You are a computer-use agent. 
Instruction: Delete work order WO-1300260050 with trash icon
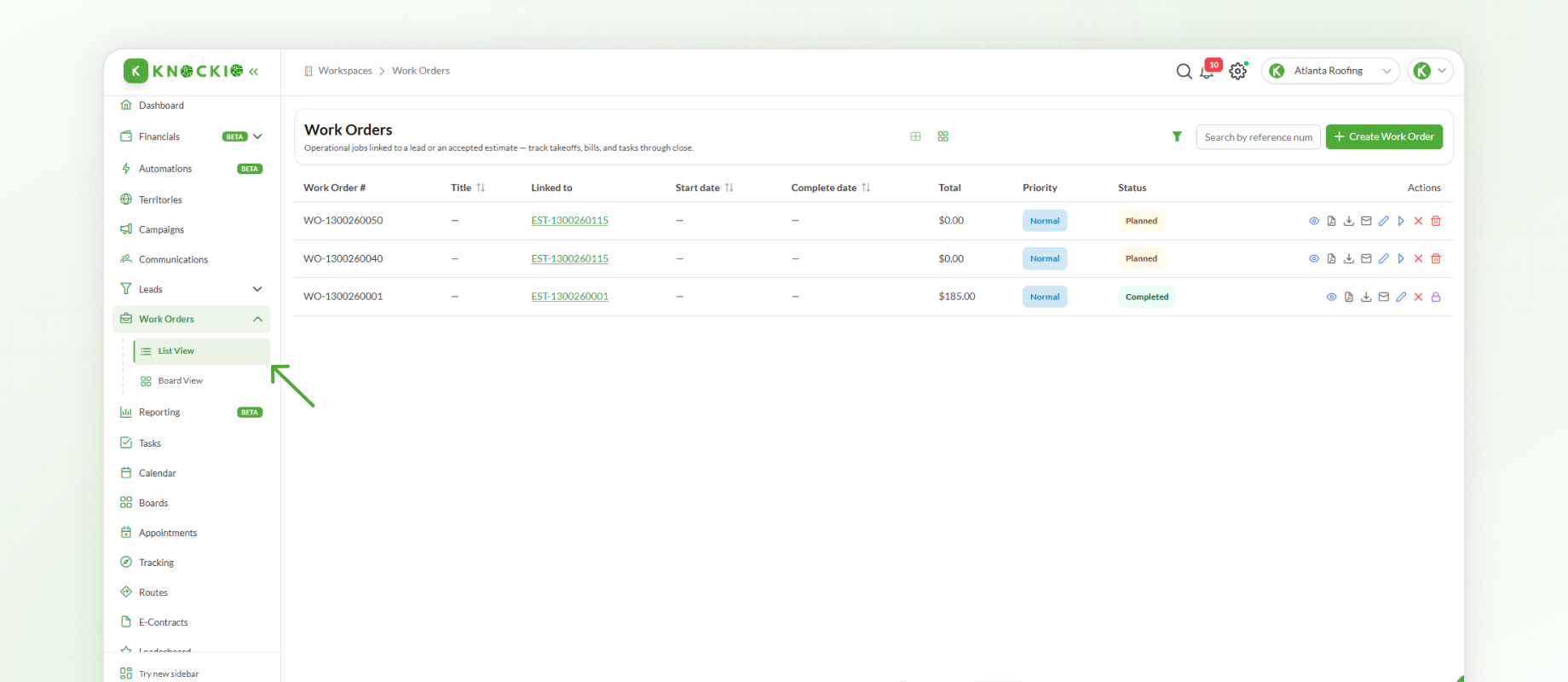click(x=1436, y=221)
